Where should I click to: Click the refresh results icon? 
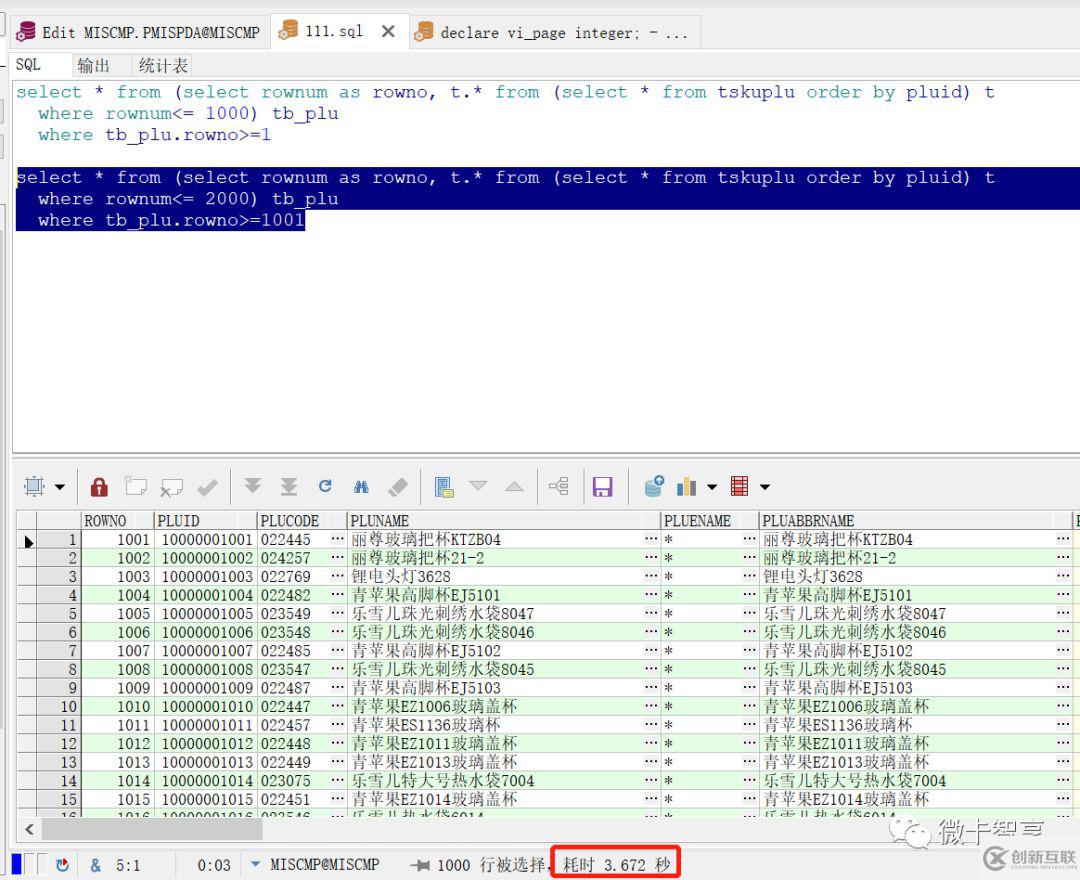[x=325, y=486]
